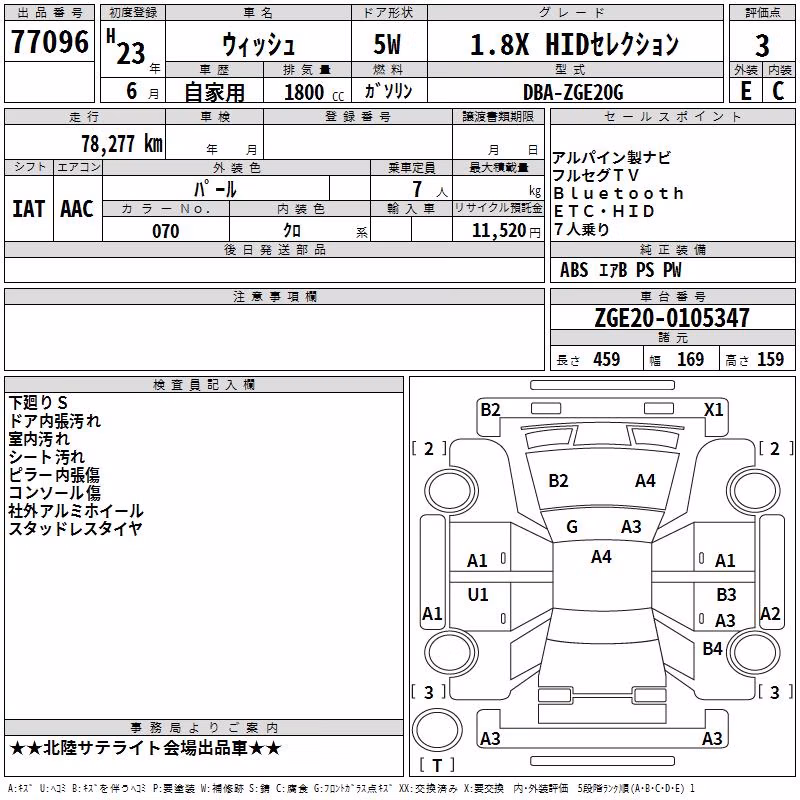
Task: Click inspector note シート汚れ
Action: [x=47, y=457]
